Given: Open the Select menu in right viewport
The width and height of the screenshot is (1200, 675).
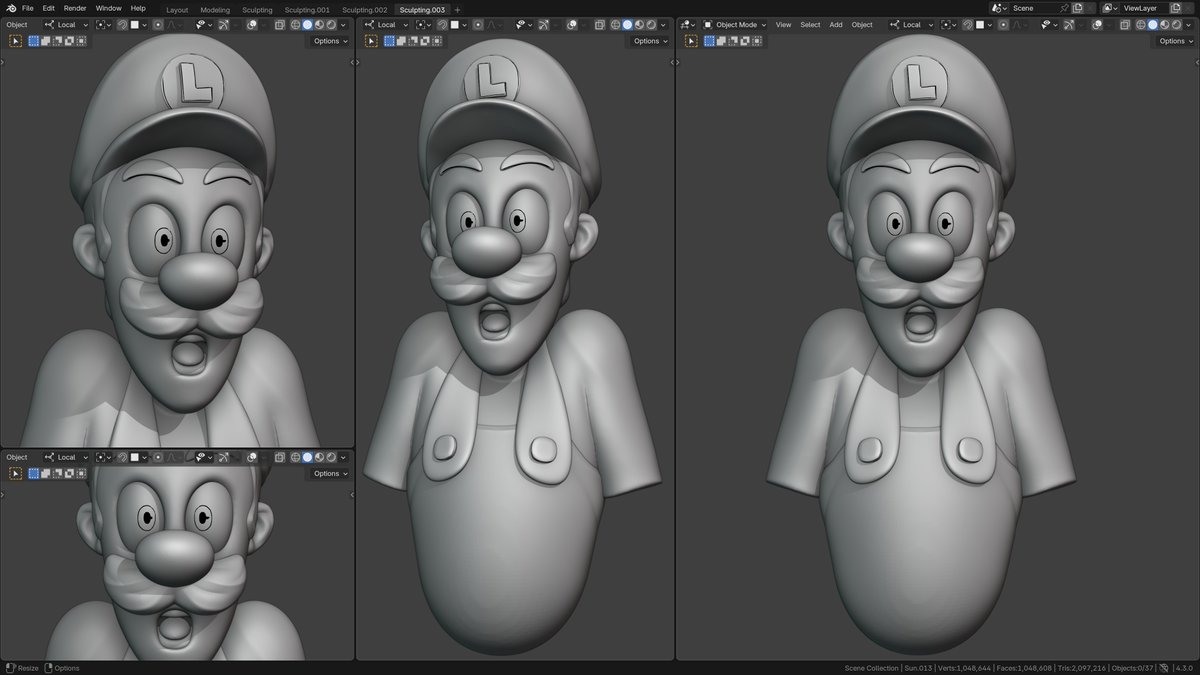Looking at the screenshot, I should pyautogui.click(x=810, y=25).
